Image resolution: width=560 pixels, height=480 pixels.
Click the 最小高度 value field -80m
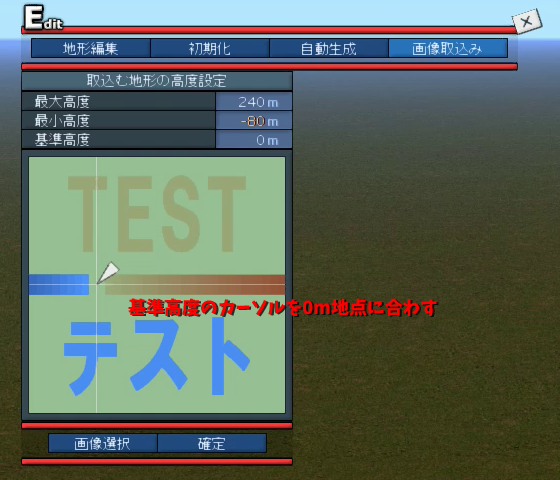coord(254,121)
